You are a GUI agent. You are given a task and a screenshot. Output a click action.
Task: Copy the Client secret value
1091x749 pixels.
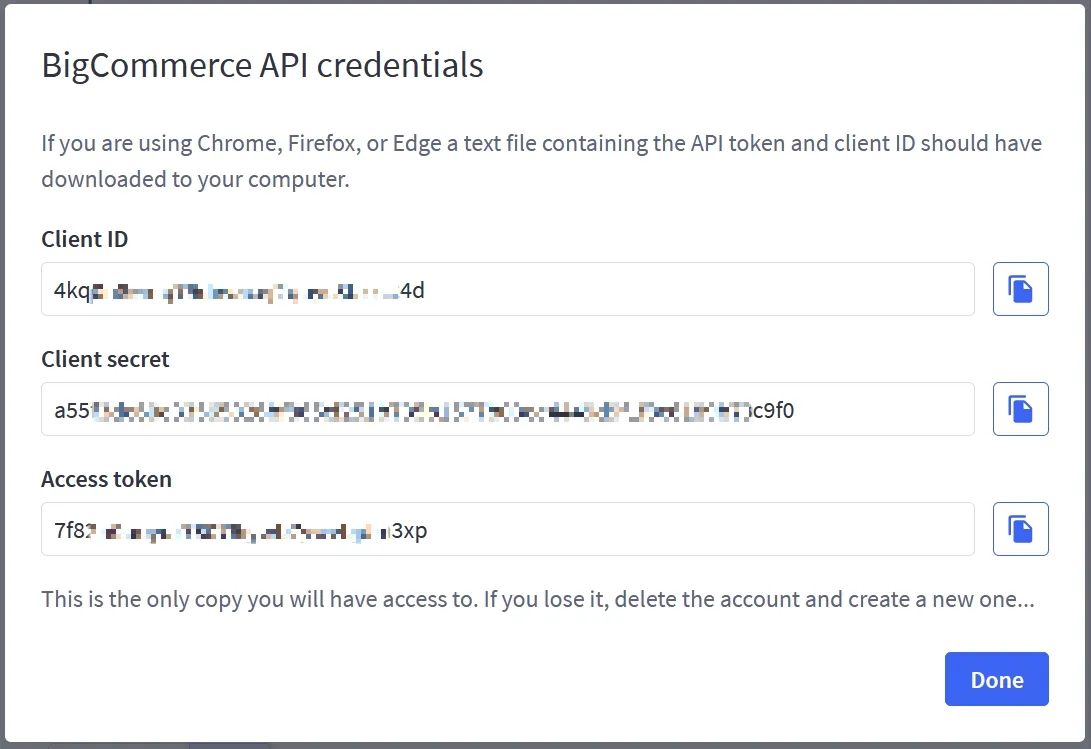pos(1020,409)
